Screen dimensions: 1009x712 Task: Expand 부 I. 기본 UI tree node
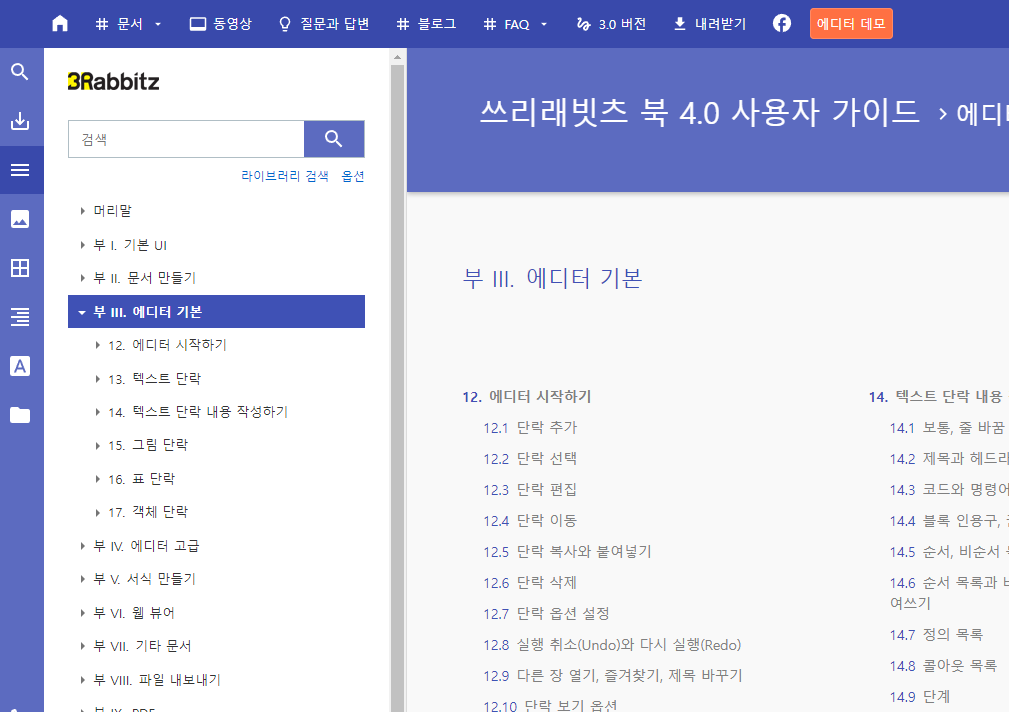(x=82, y=245)
